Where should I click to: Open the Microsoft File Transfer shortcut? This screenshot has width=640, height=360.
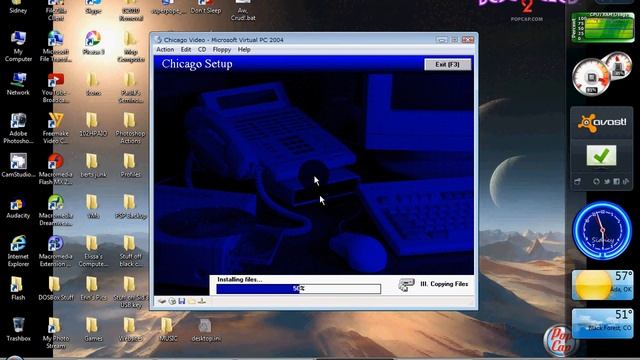[x=56, y=47]
